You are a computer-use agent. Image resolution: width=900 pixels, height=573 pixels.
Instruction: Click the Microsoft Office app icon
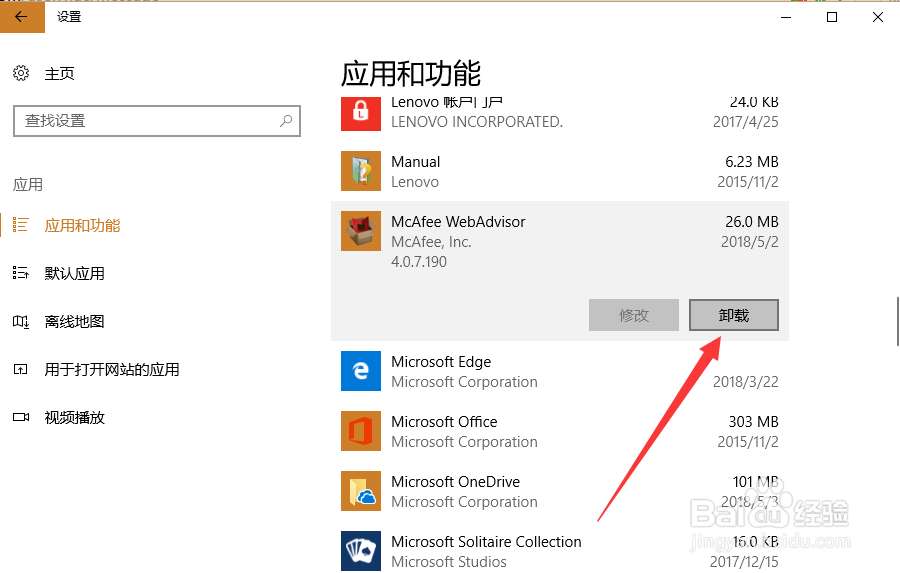coord(360,431)
